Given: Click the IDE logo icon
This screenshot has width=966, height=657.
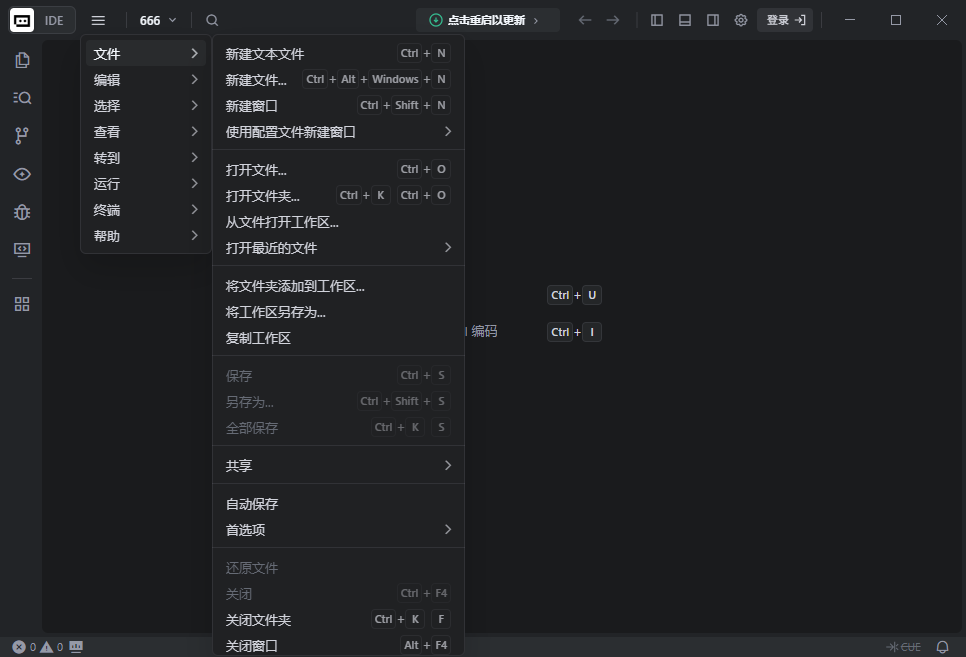Looking at the screenshot, I should tap(22, 20).
